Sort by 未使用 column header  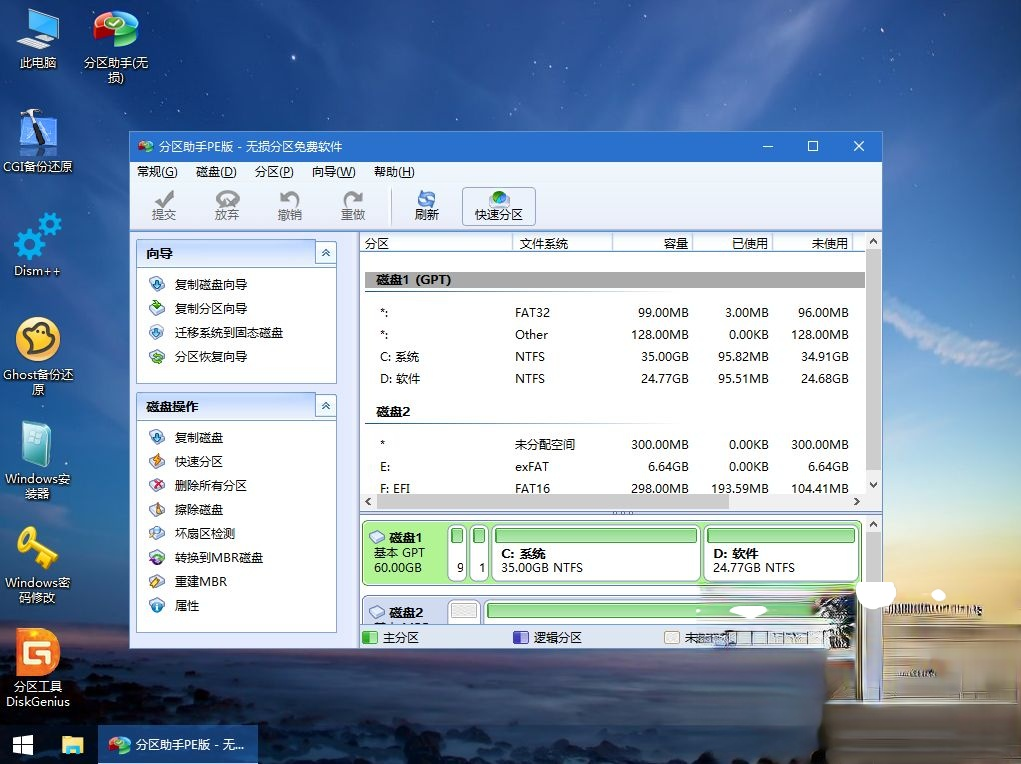pos(813,244)
